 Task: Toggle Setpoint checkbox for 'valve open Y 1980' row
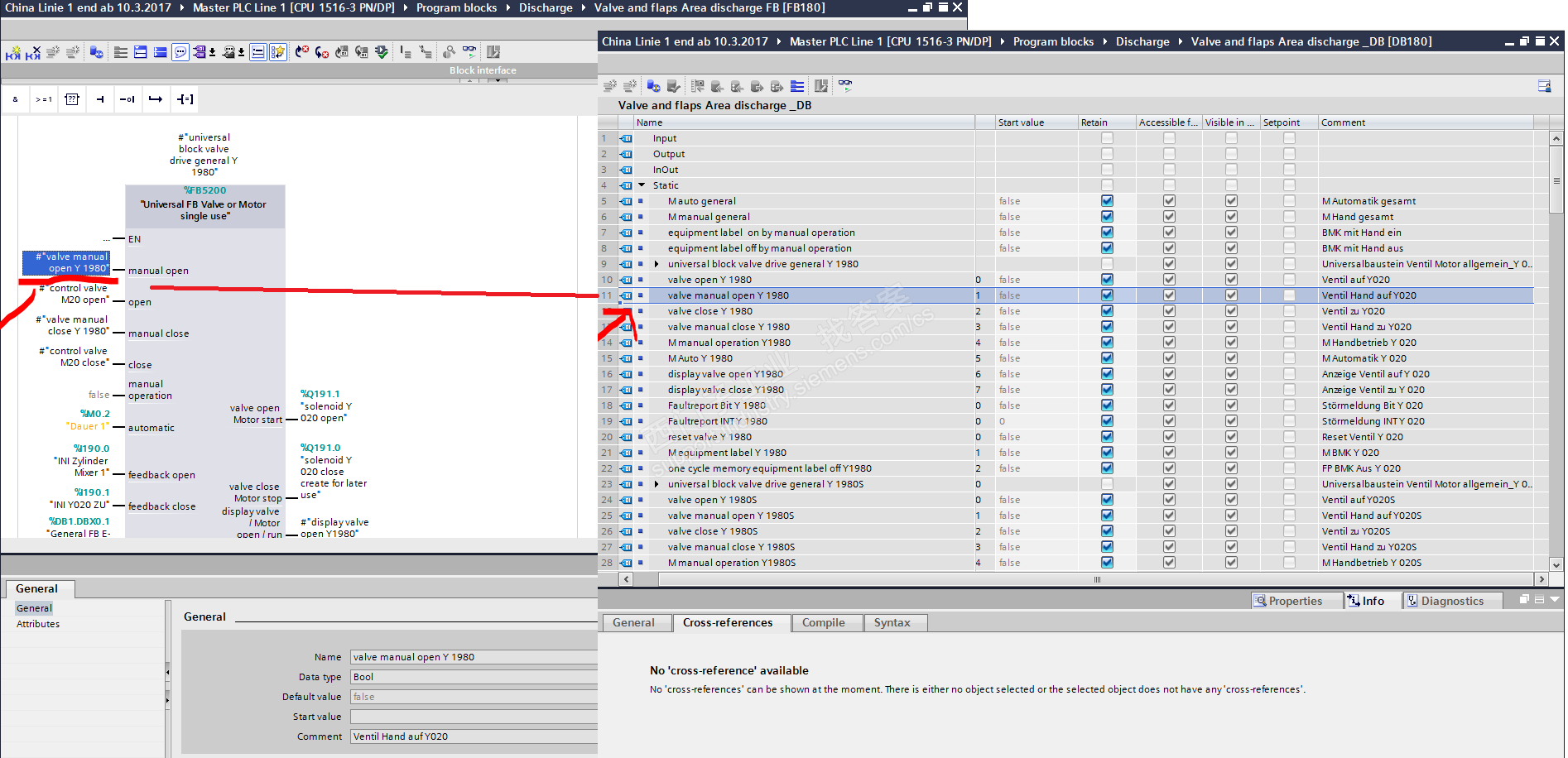click(x=1289, y=280)
